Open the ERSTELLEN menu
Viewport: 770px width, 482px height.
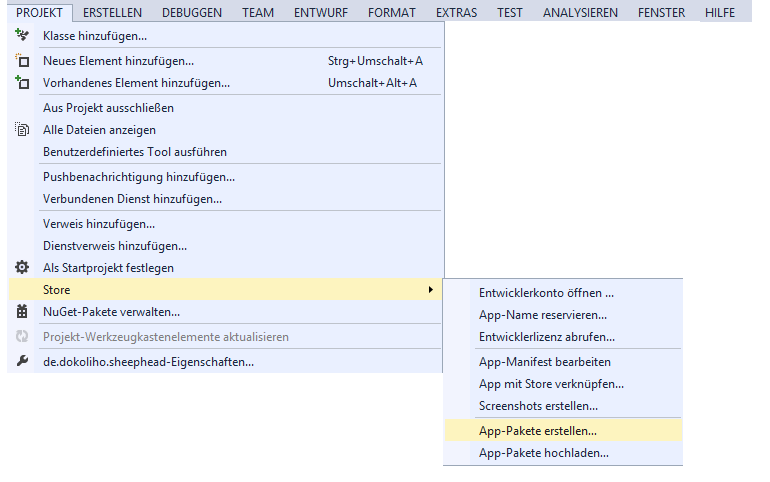click(x=112, y=12)
